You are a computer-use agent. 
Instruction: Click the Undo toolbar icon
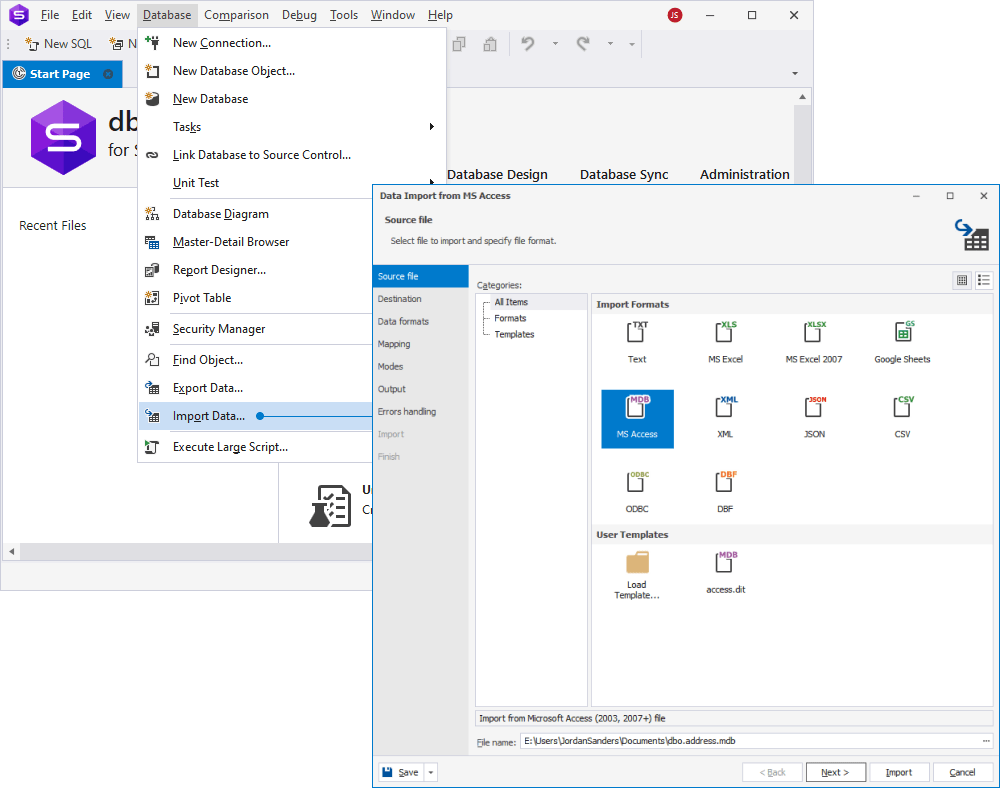click(527, 44)
